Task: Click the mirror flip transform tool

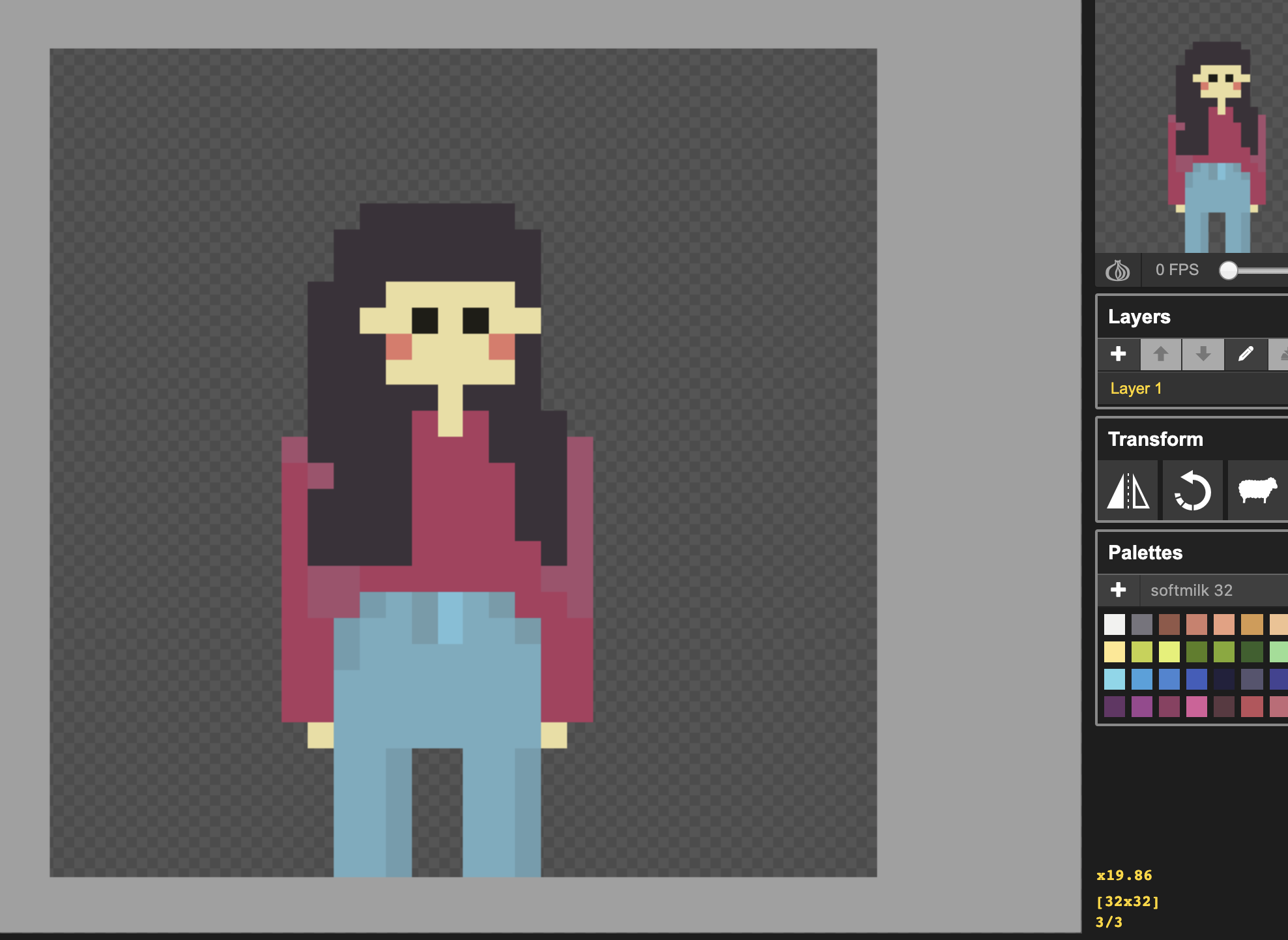Action: point(1128,491)
